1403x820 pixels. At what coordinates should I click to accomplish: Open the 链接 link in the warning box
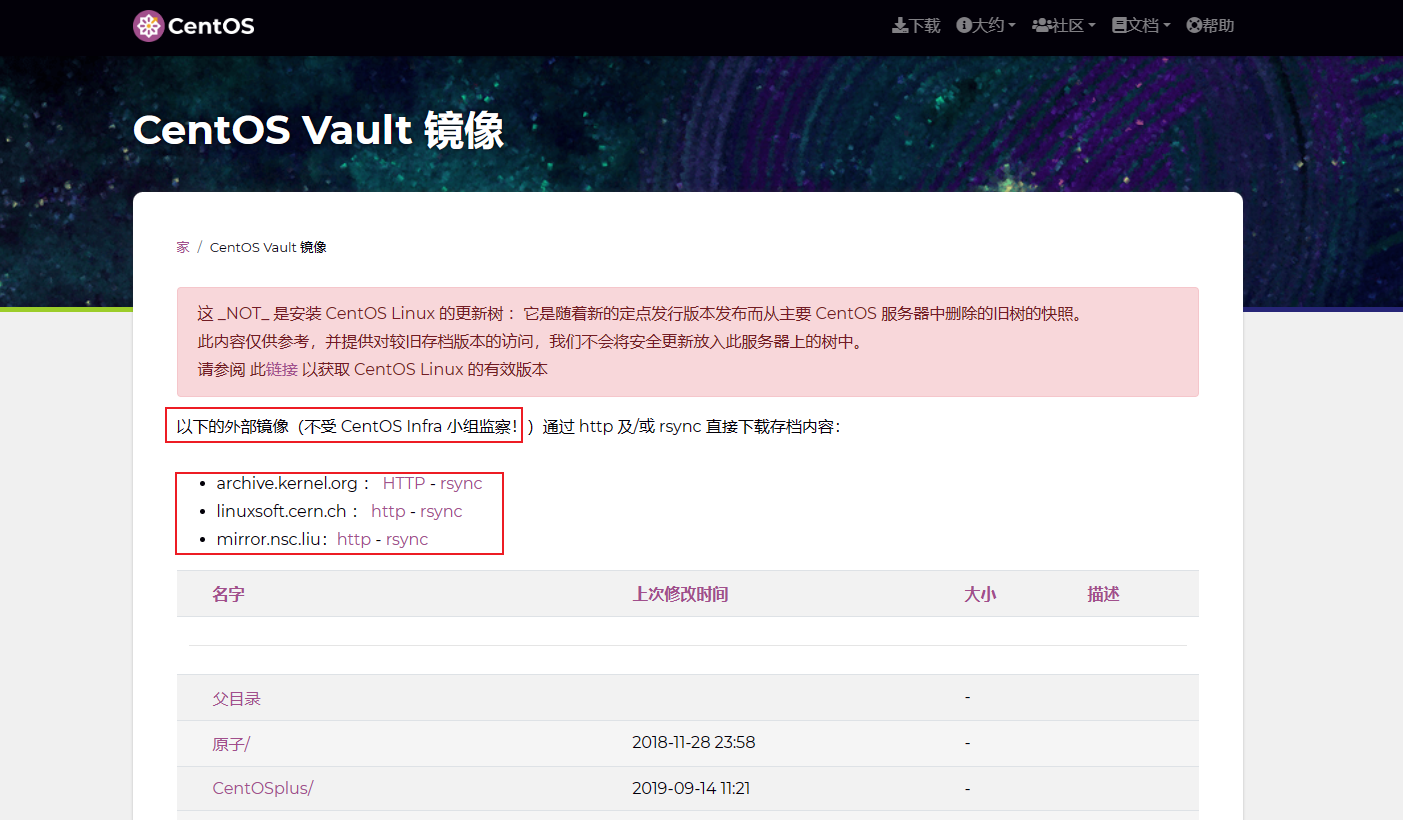pos(282,369)
